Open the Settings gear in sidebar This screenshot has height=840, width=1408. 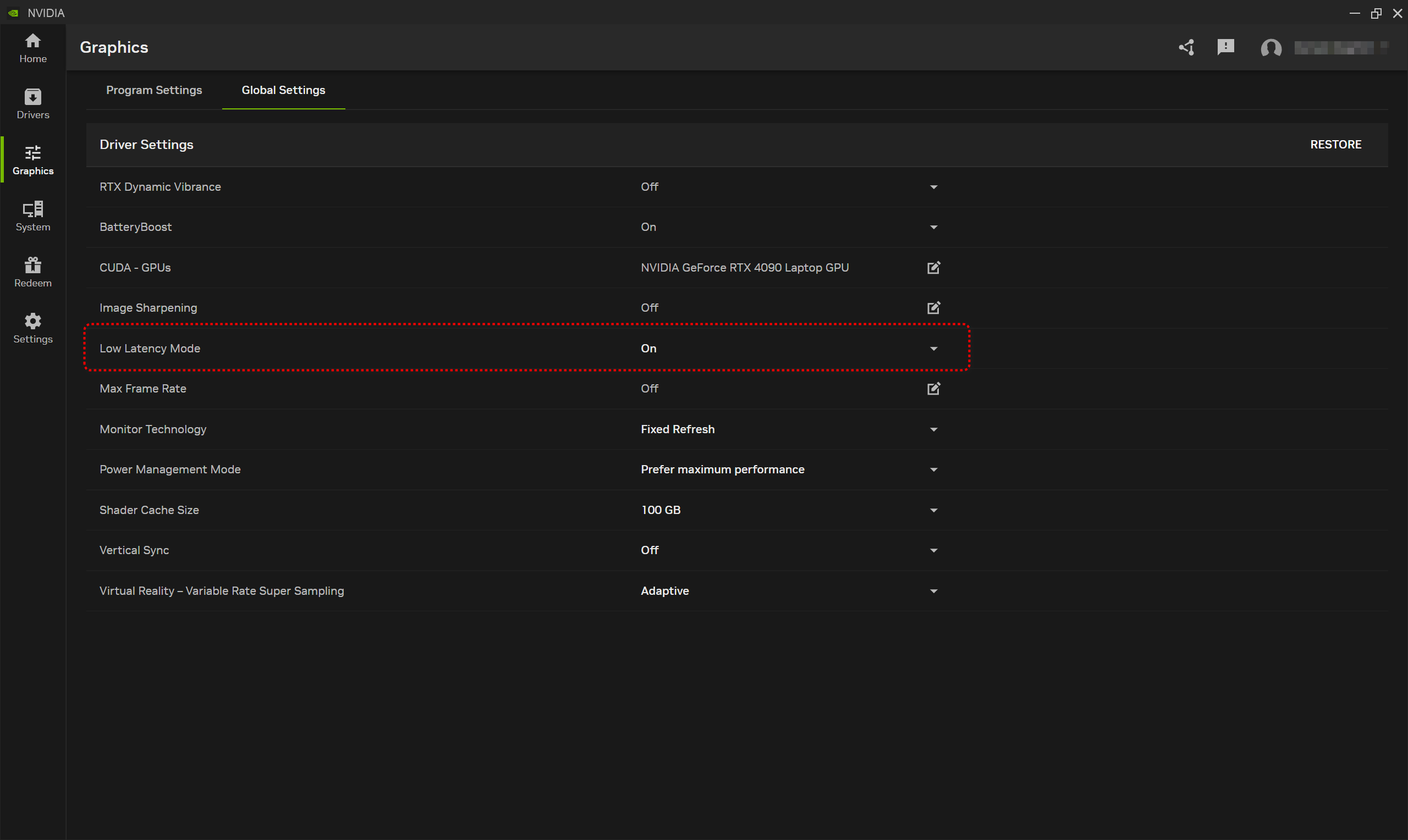pos(33,328)
